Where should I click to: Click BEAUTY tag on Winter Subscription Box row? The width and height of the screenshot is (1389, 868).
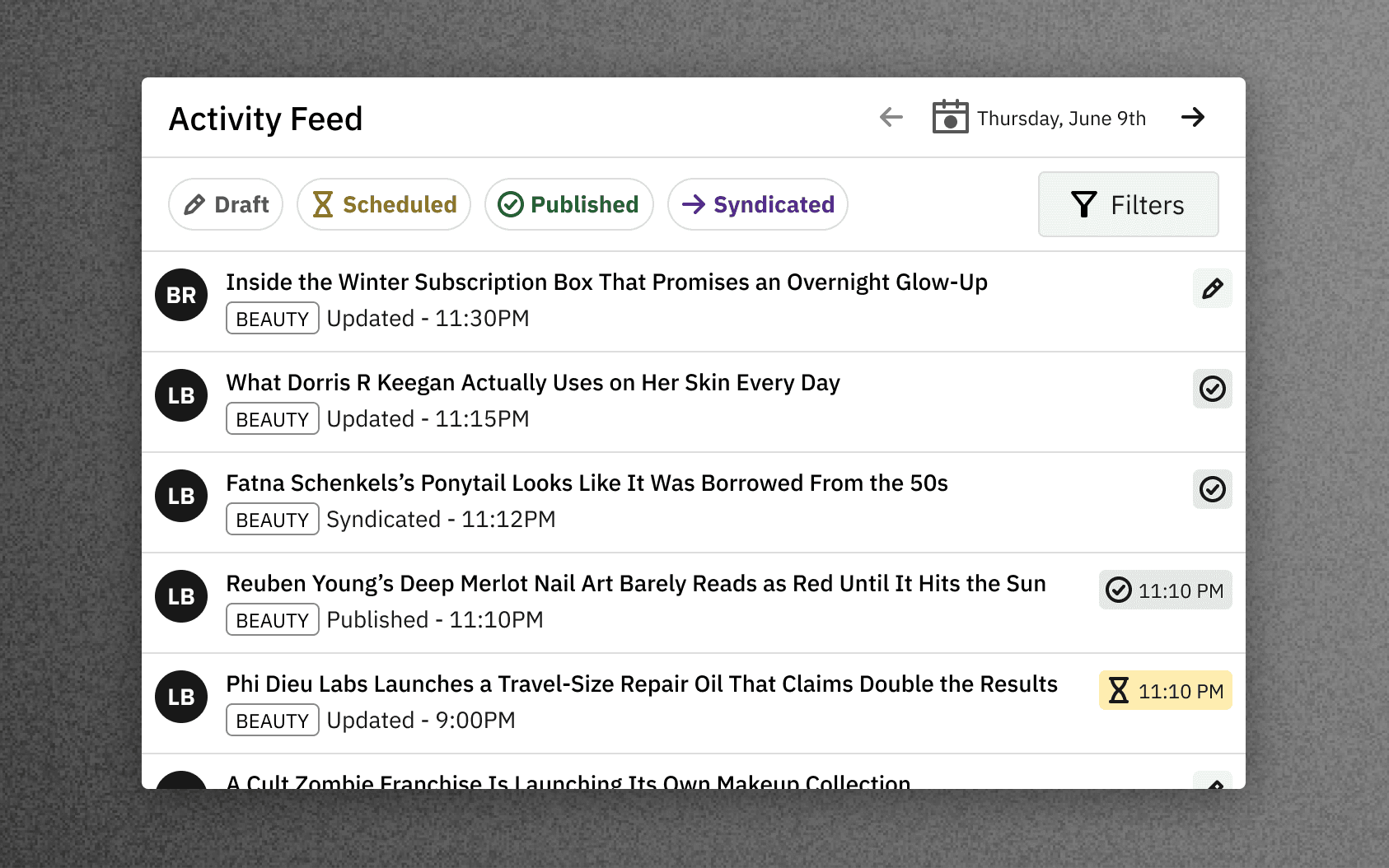(x=273, y=319)
